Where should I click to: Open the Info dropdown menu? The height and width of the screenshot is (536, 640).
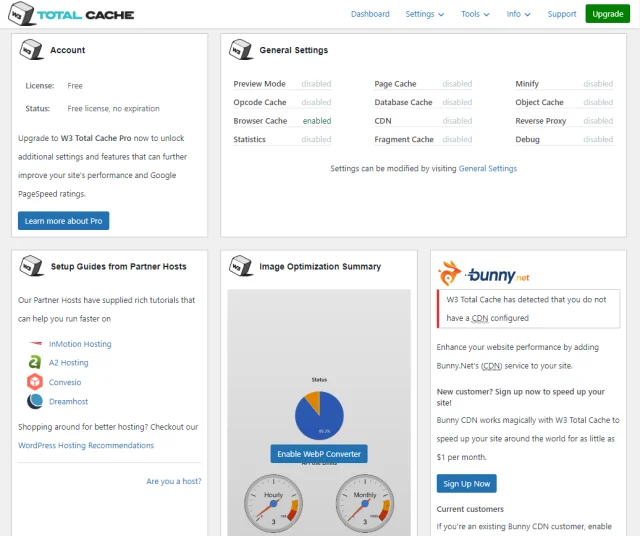click(518, 14)
